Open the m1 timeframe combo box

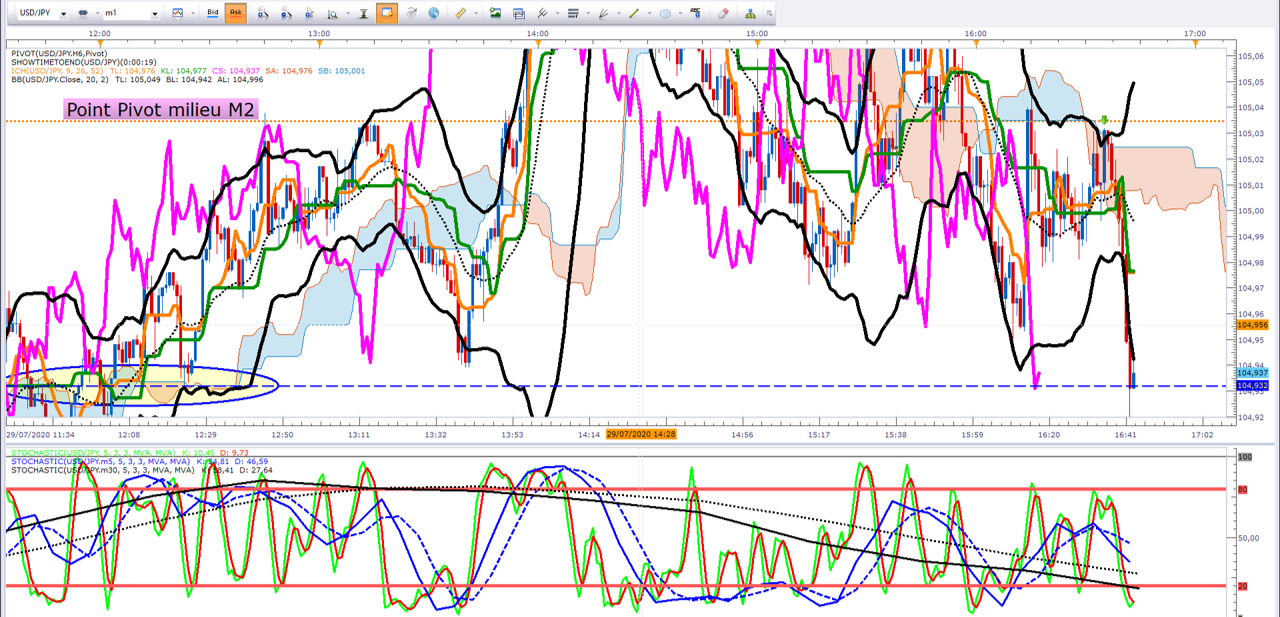point(132,14)
